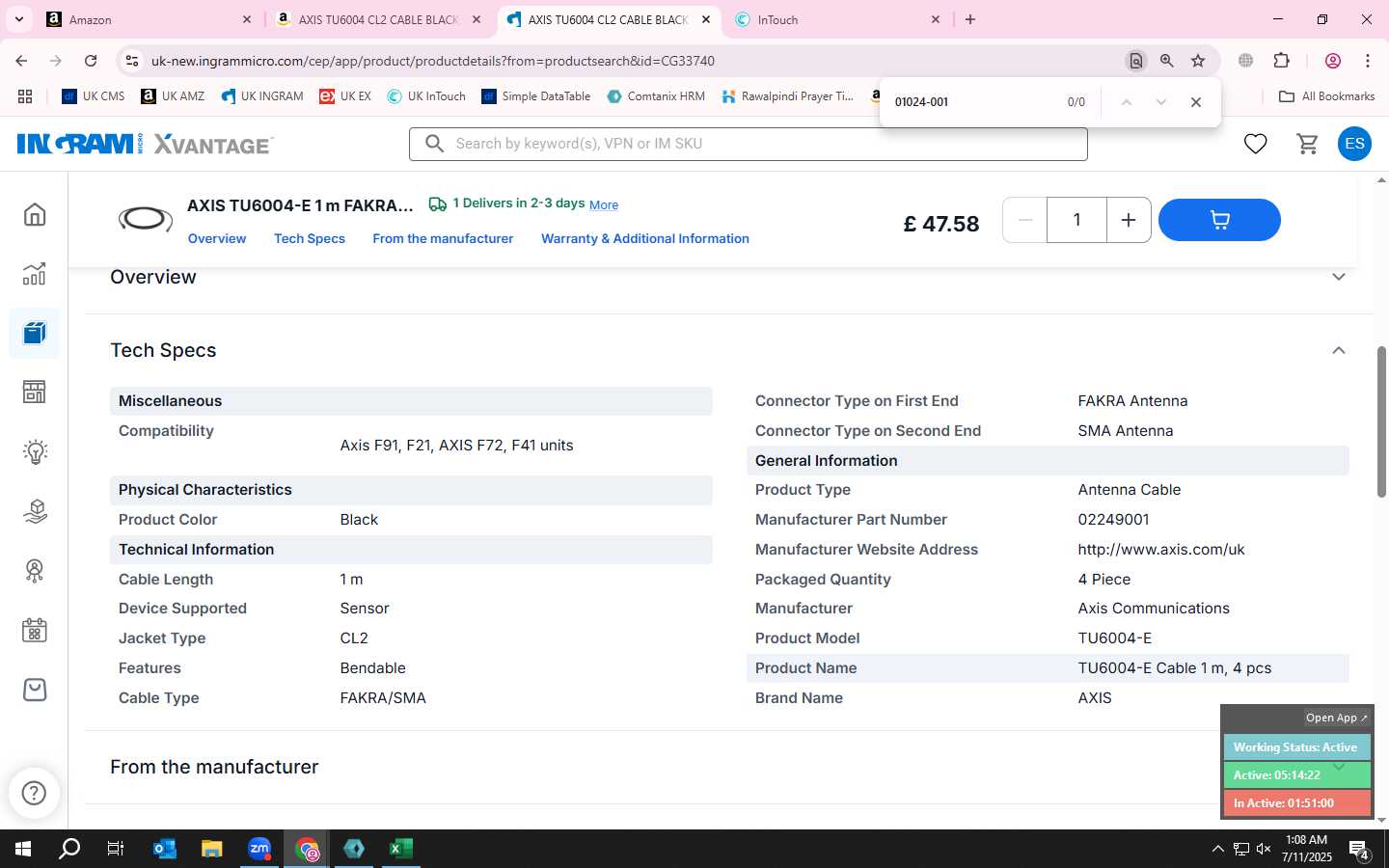Switch to the Amazon browser tab

click(x=150, y=19)
